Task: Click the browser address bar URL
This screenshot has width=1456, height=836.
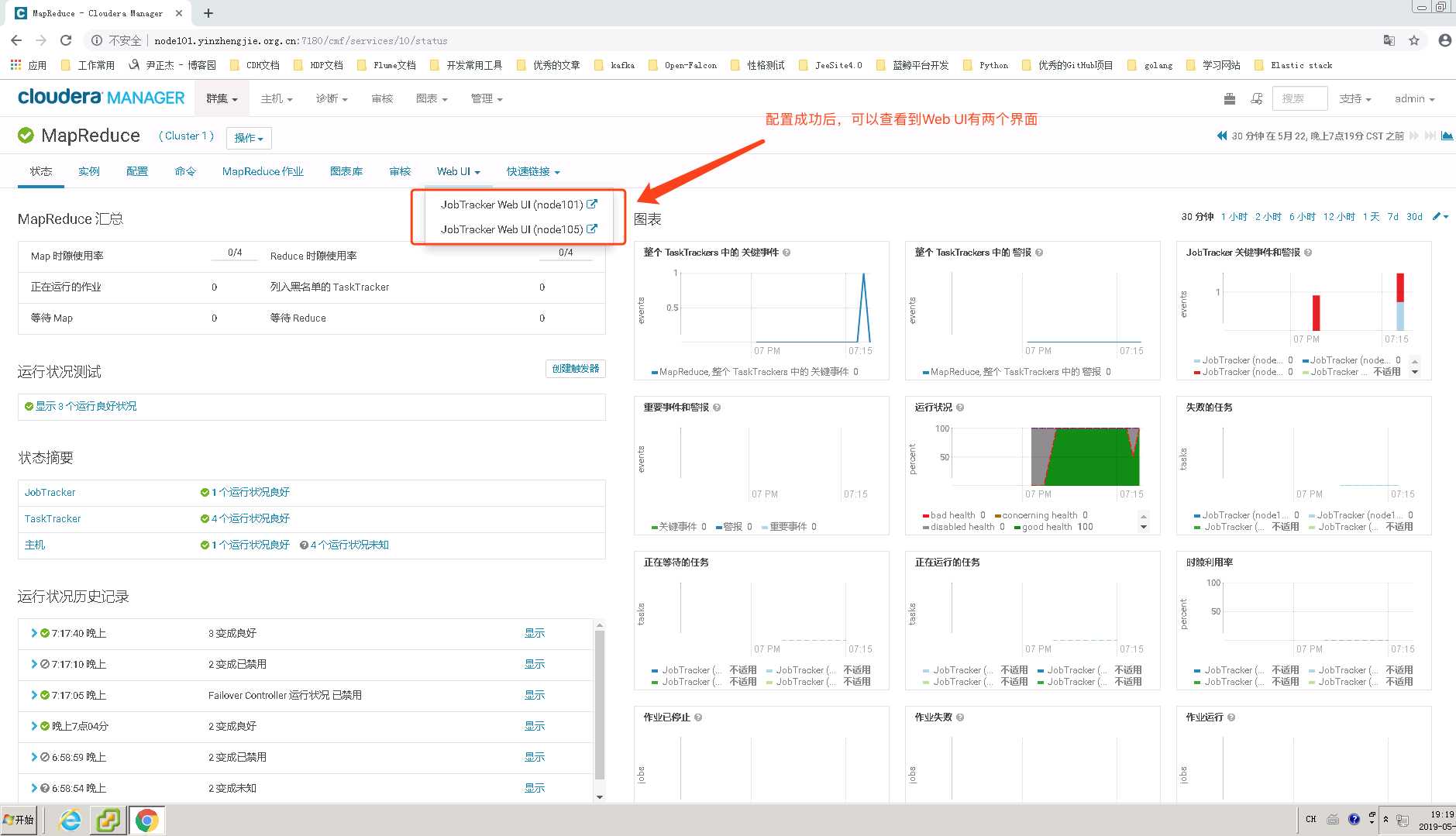Action: click(301, 40)
